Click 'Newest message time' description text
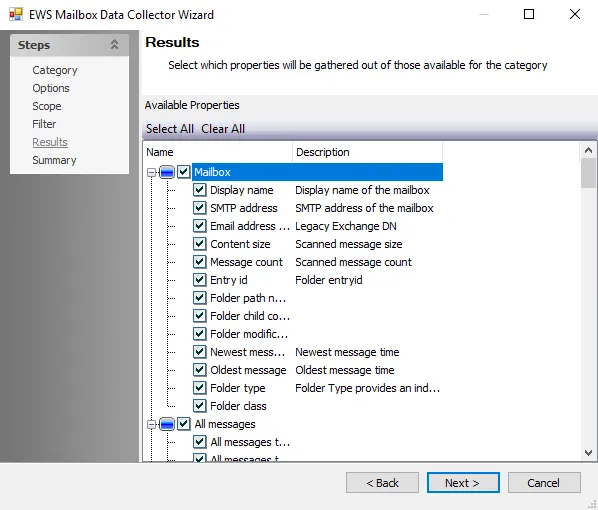The height and width of the screenshot is (510, 598). point(347,352)
